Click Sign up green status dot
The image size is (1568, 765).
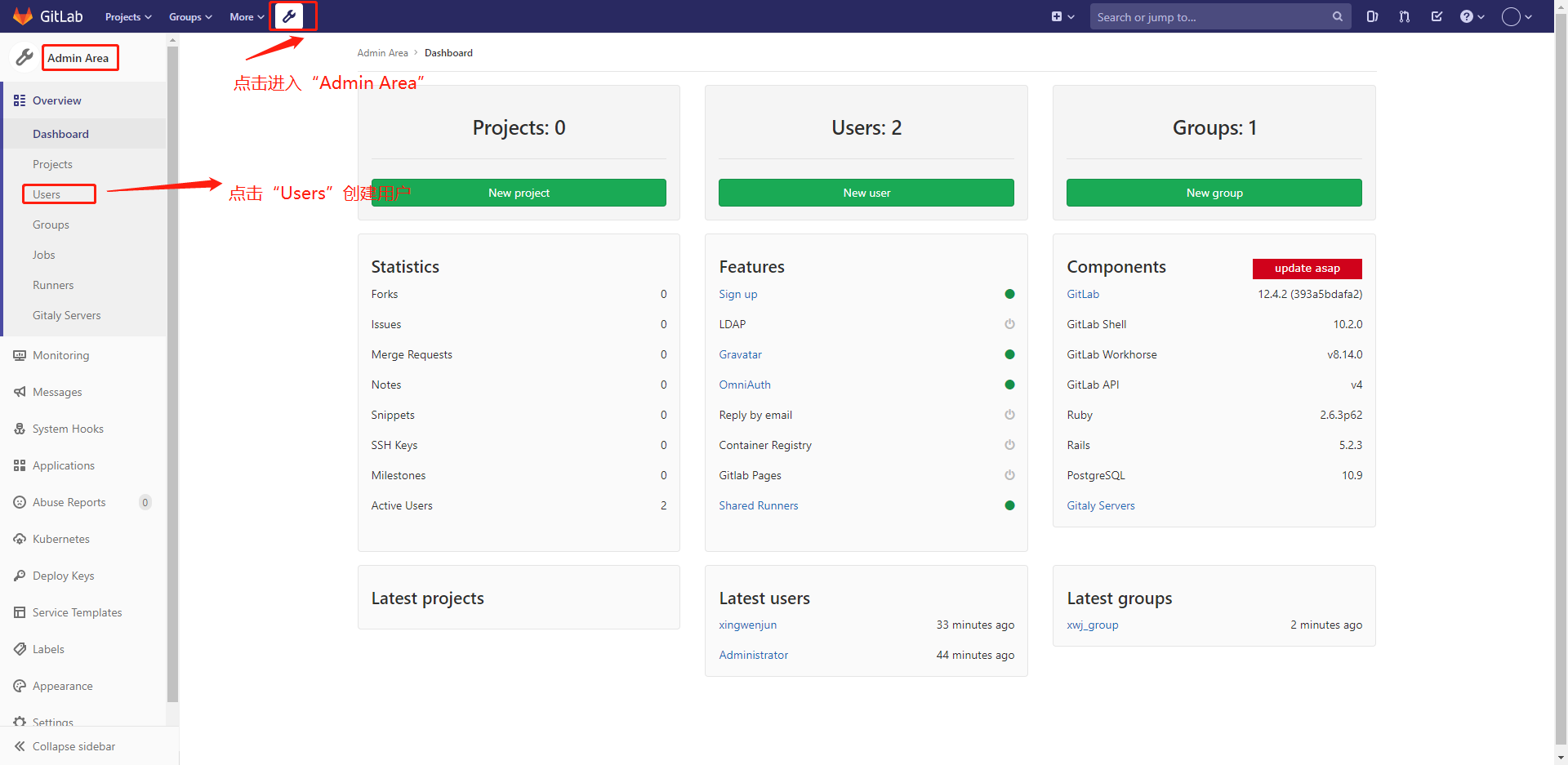coord(1009,294)
